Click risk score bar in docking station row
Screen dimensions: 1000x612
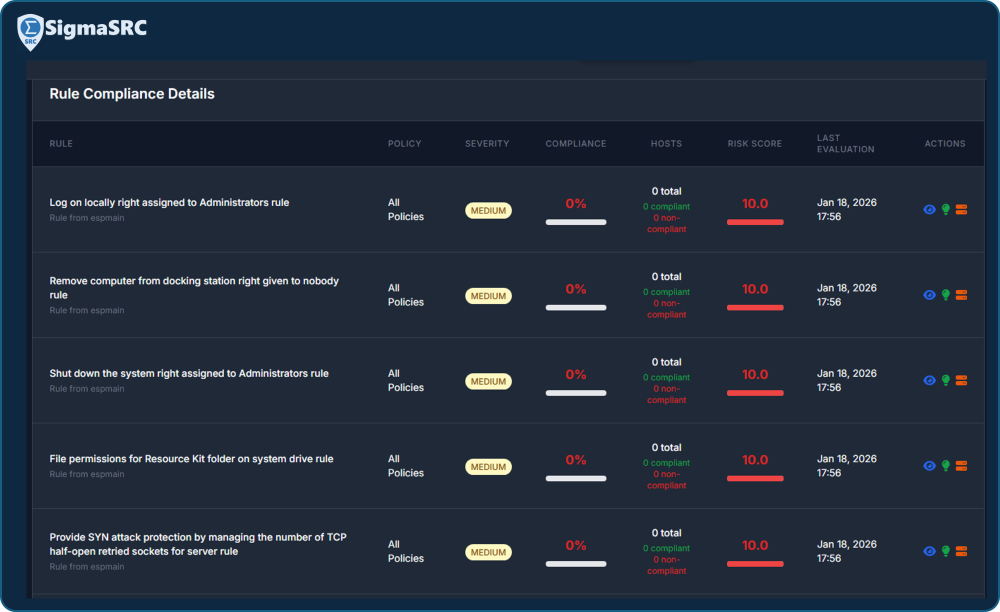click(x=755, y=308)
